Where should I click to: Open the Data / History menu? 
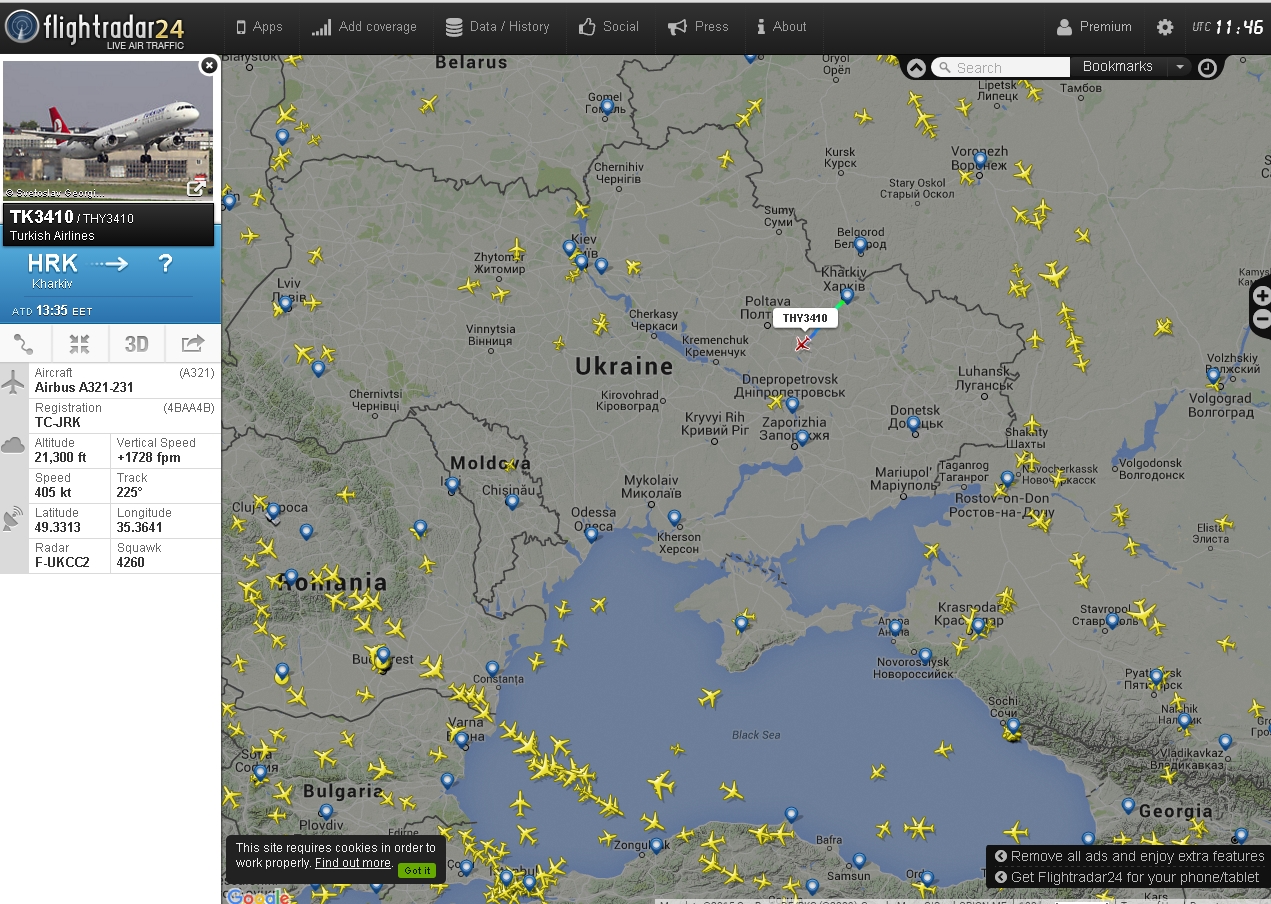(498, 27)
